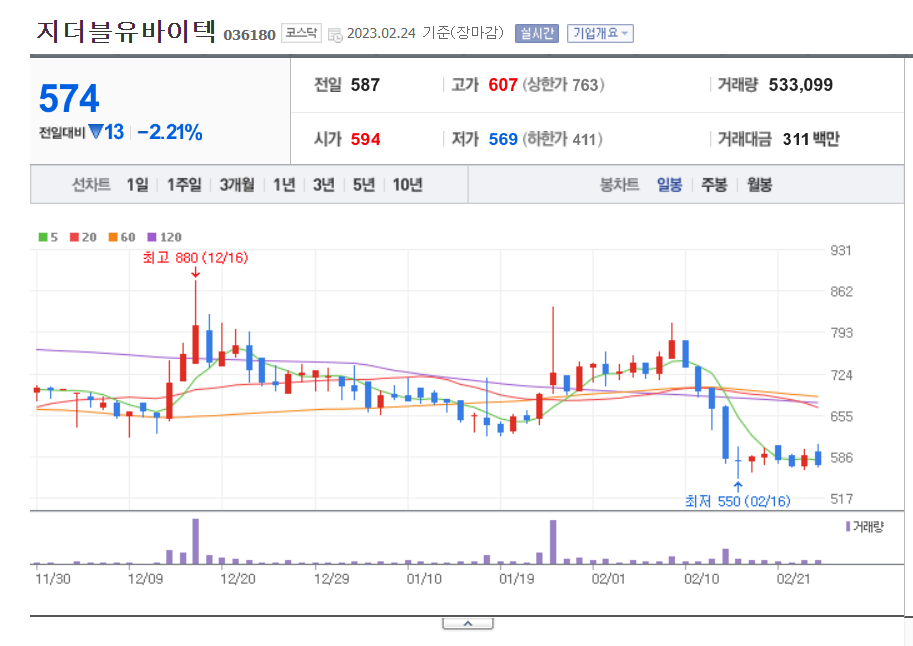The image size is (913, 646).
Task: Click the 하한가 411 text
Action: pos(562,139)
